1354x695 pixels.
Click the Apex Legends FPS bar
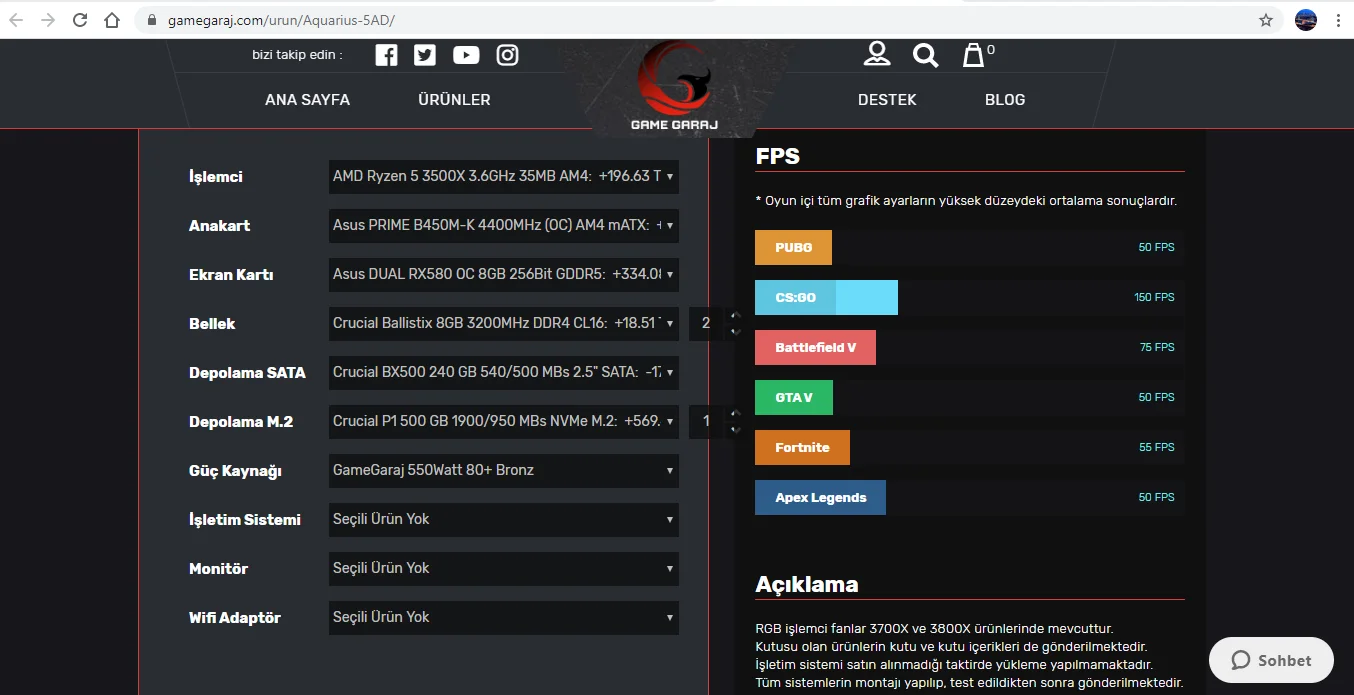click(x=820, y=497)
